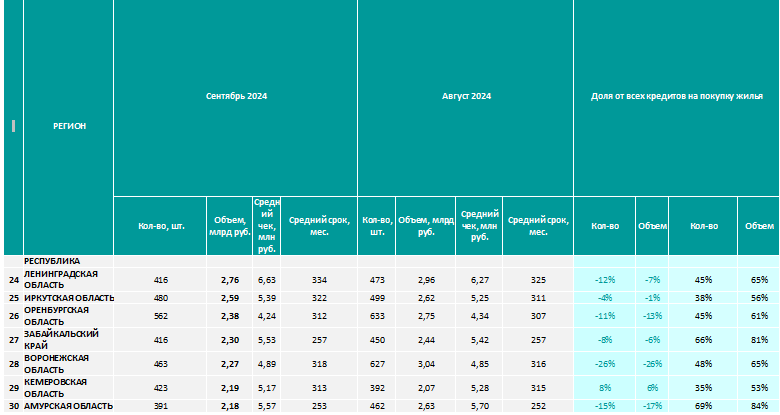Image resolution: width=780 pixels, height=415 pixels.
Task: Click row number 30
Action: [14, 407]
